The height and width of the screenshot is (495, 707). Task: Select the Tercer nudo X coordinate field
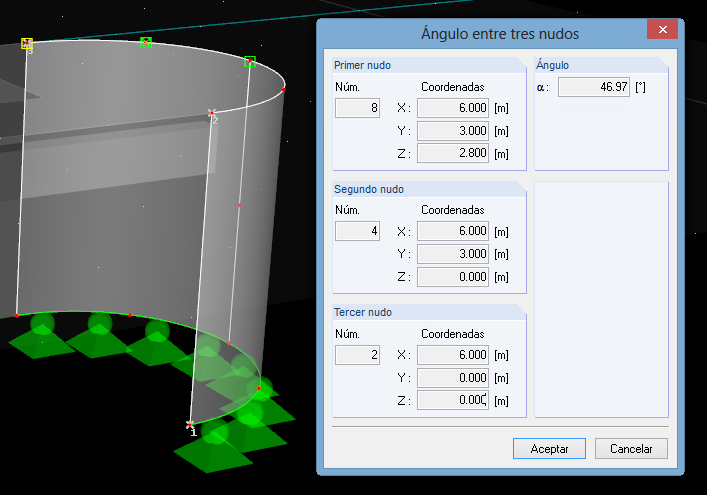point(453,355)
